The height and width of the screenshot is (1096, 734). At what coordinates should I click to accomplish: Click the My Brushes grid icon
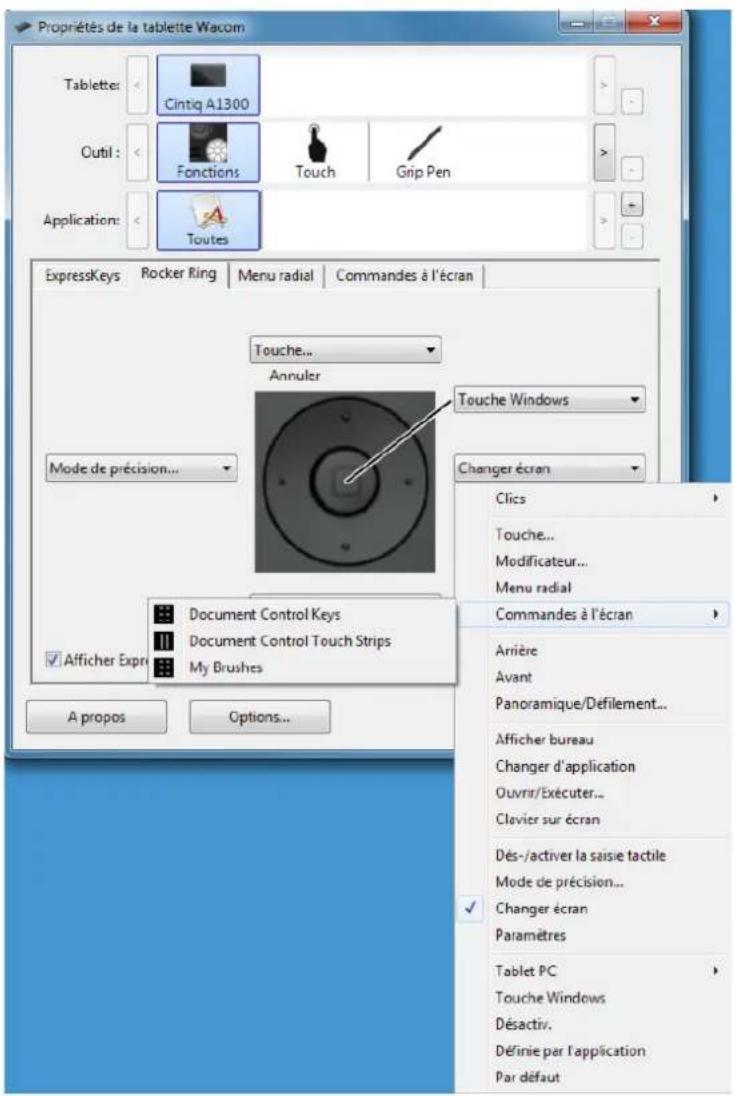click(164, 668)
